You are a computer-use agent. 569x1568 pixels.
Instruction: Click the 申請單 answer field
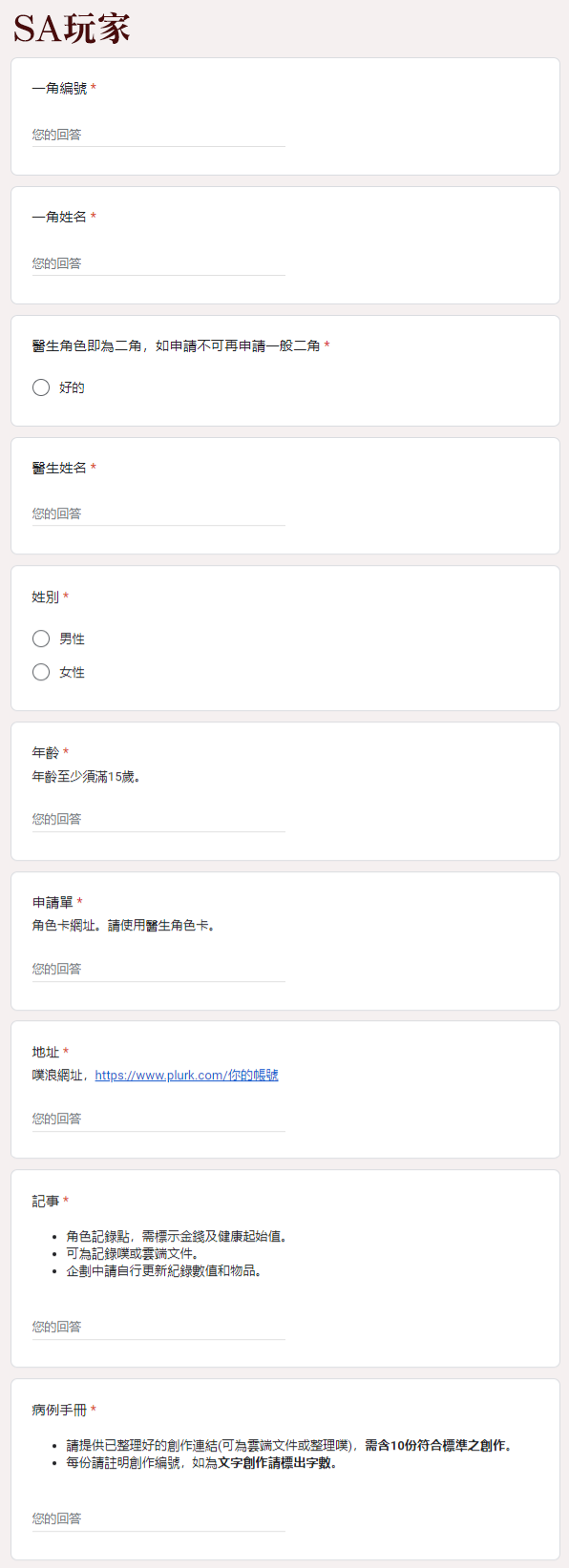pyautogui.click(x=158, y=969)
